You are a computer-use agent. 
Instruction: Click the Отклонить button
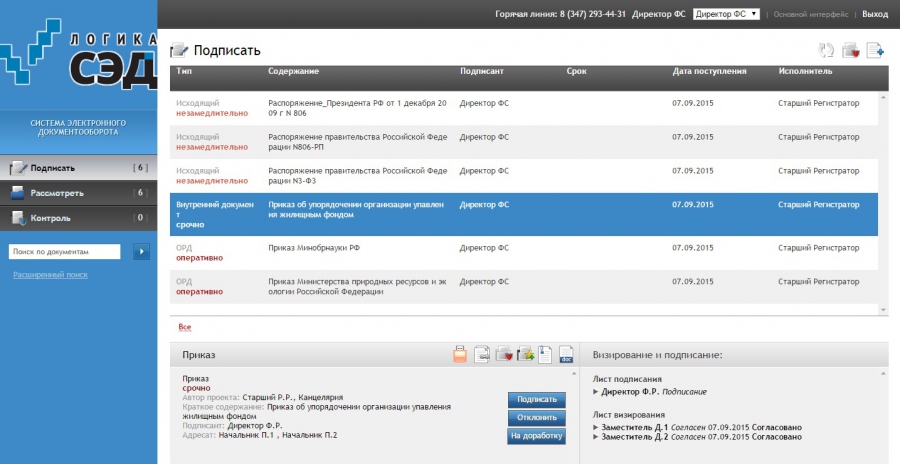(x=537, y=417)
